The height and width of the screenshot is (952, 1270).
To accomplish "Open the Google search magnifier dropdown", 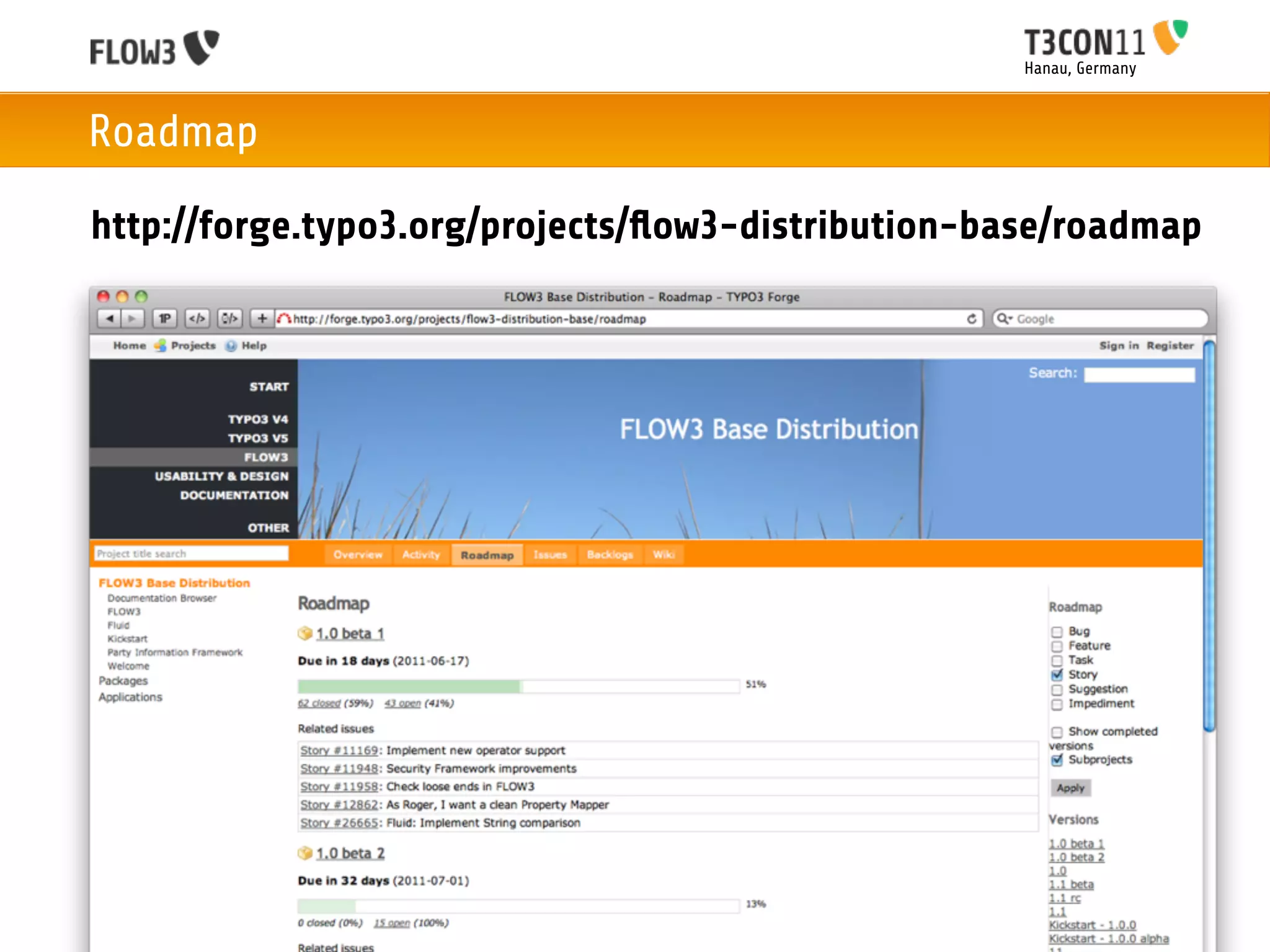I will click(1004, 319).
